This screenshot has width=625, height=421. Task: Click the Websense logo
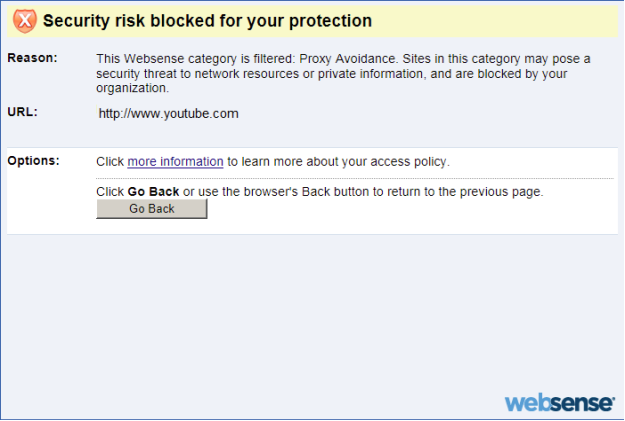[x=560, y=403]
